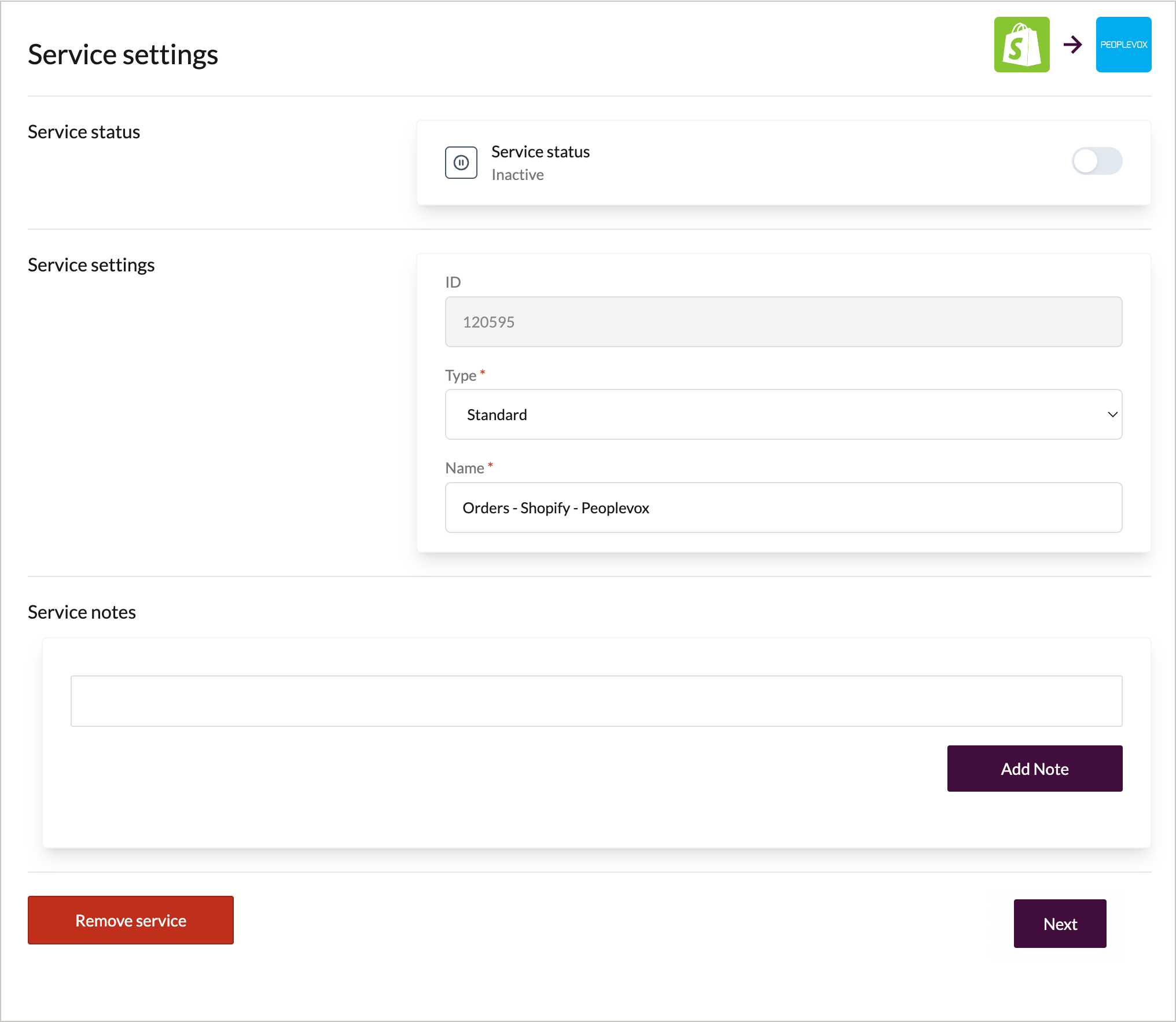Viewport: 1176px width, 1022px height.
Task: Go to the next step with Next
Action: pos(1059,924)
